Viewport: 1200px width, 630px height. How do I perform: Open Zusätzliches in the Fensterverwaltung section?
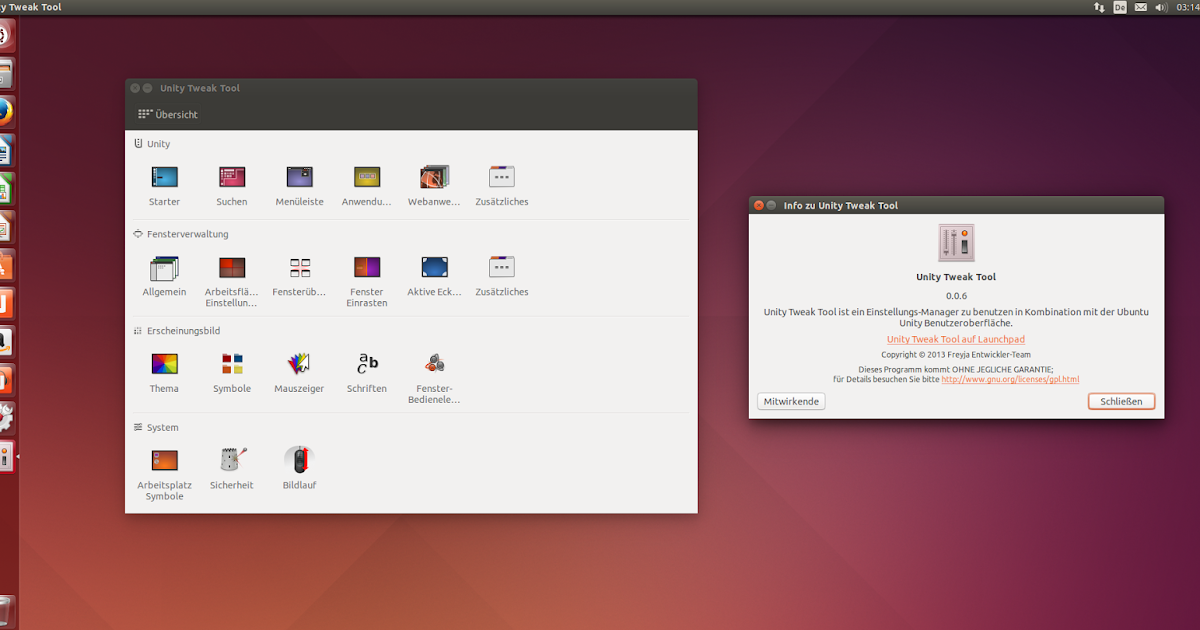501,268
